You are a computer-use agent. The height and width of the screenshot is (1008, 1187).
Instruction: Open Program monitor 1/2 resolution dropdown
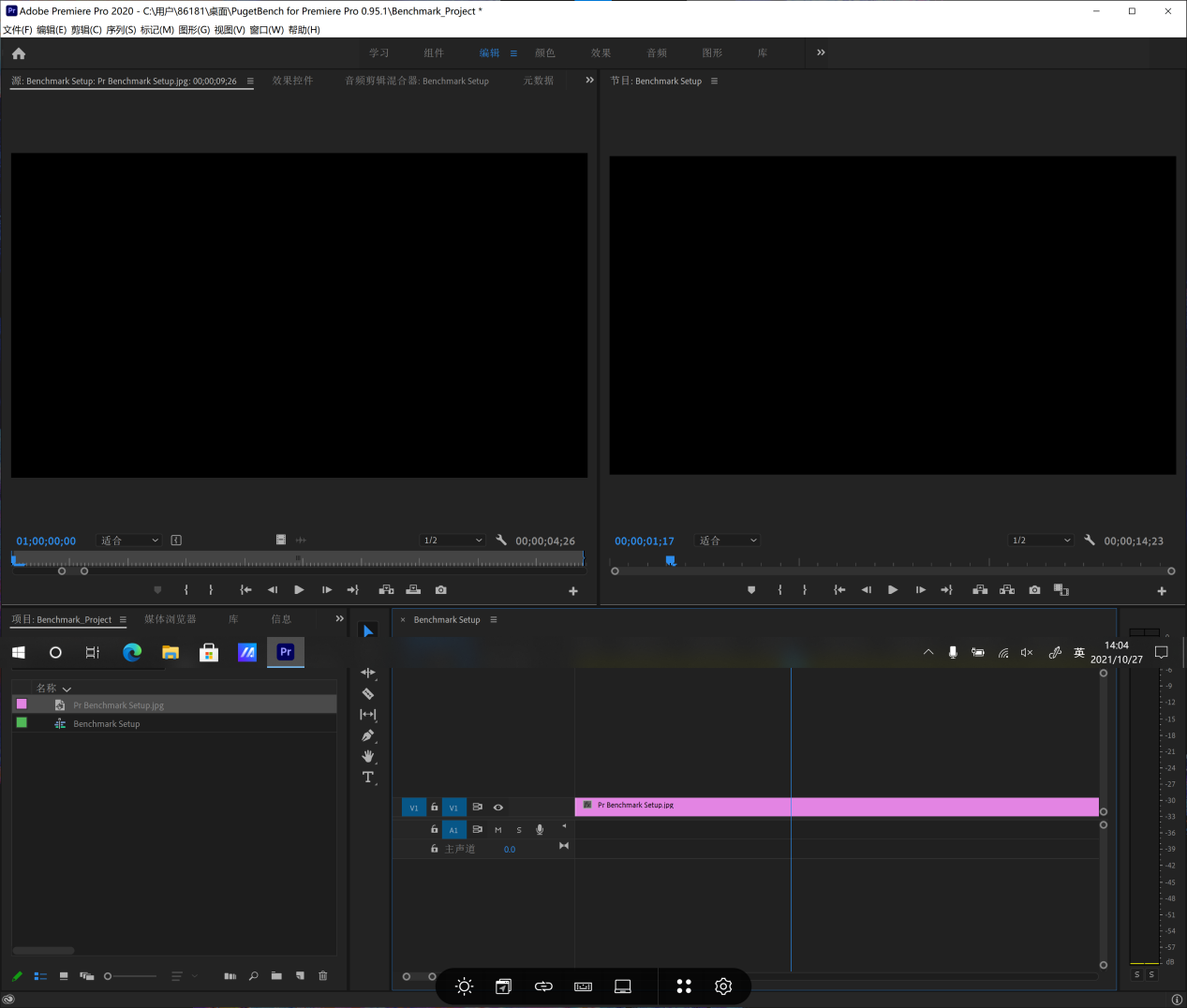click(x=1040, y=541)
